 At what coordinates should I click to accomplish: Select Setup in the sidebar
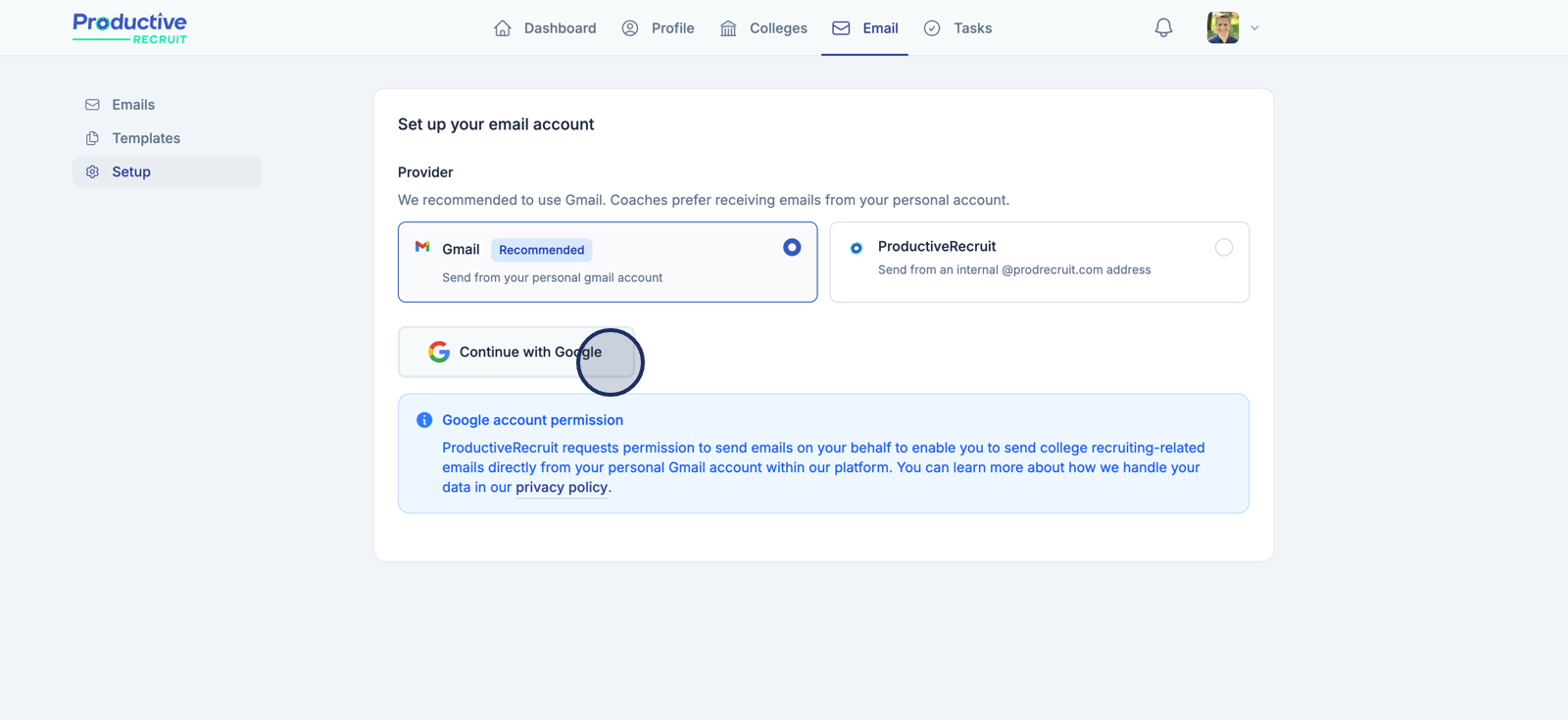[168, 171]
